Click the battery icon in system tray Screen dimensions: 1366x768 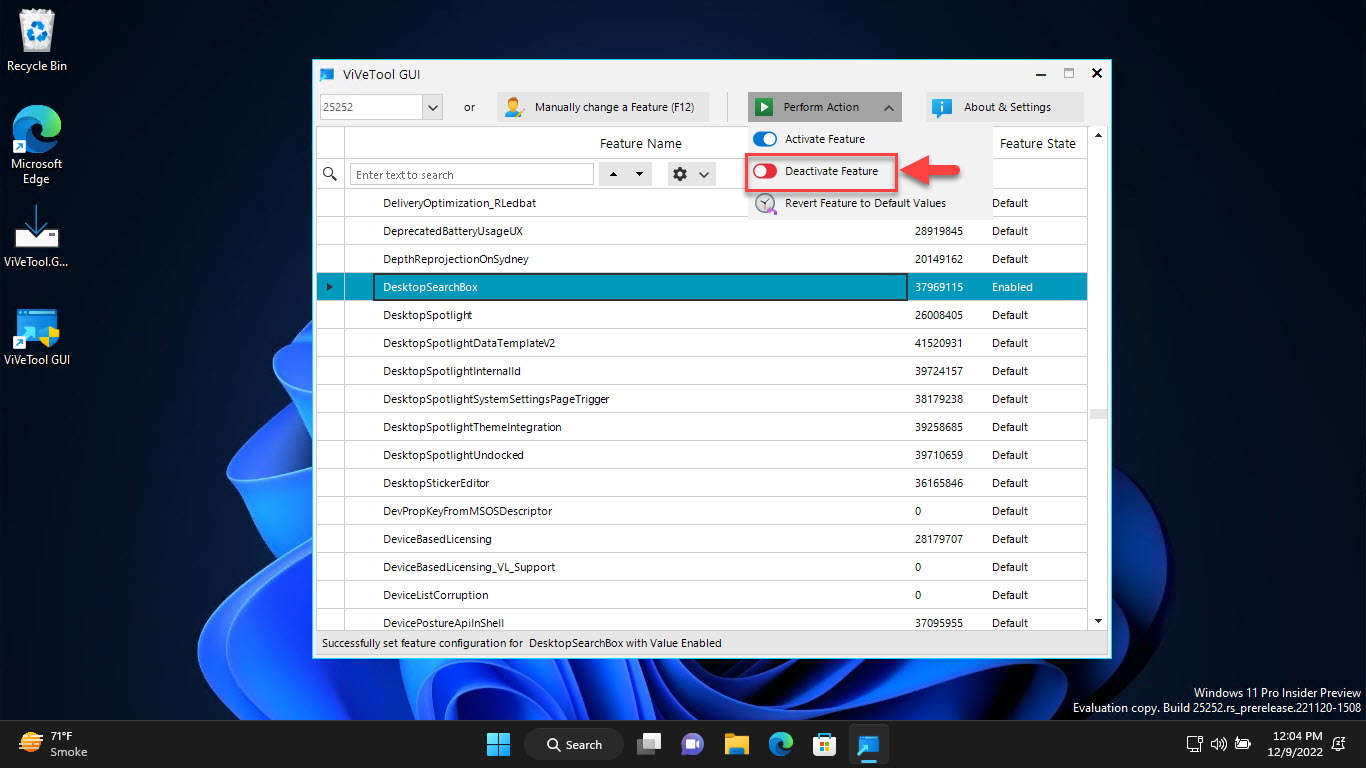point(1242,744)
